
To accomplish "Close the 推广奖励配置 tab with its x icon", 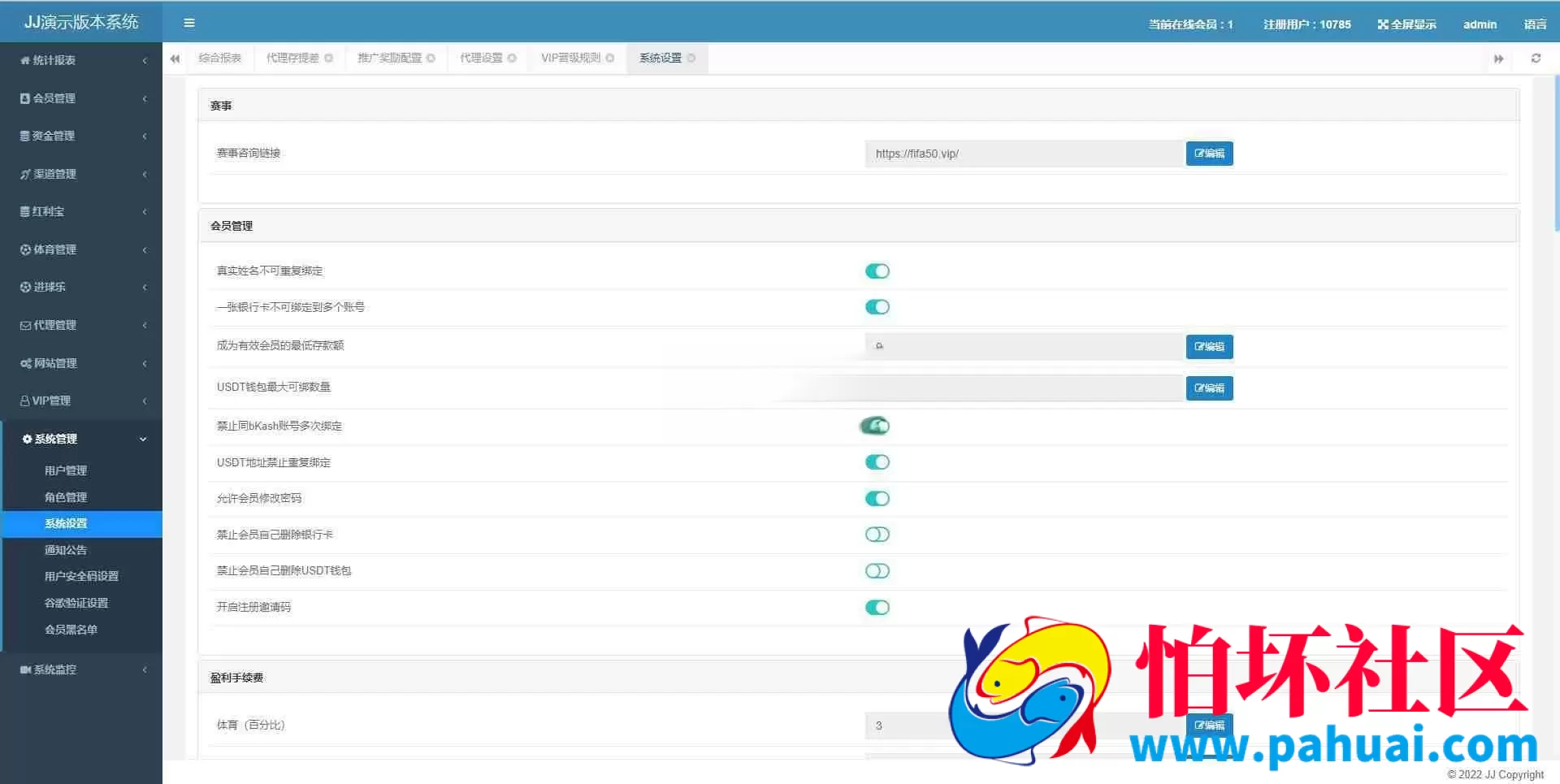I will tap(431, 58).
